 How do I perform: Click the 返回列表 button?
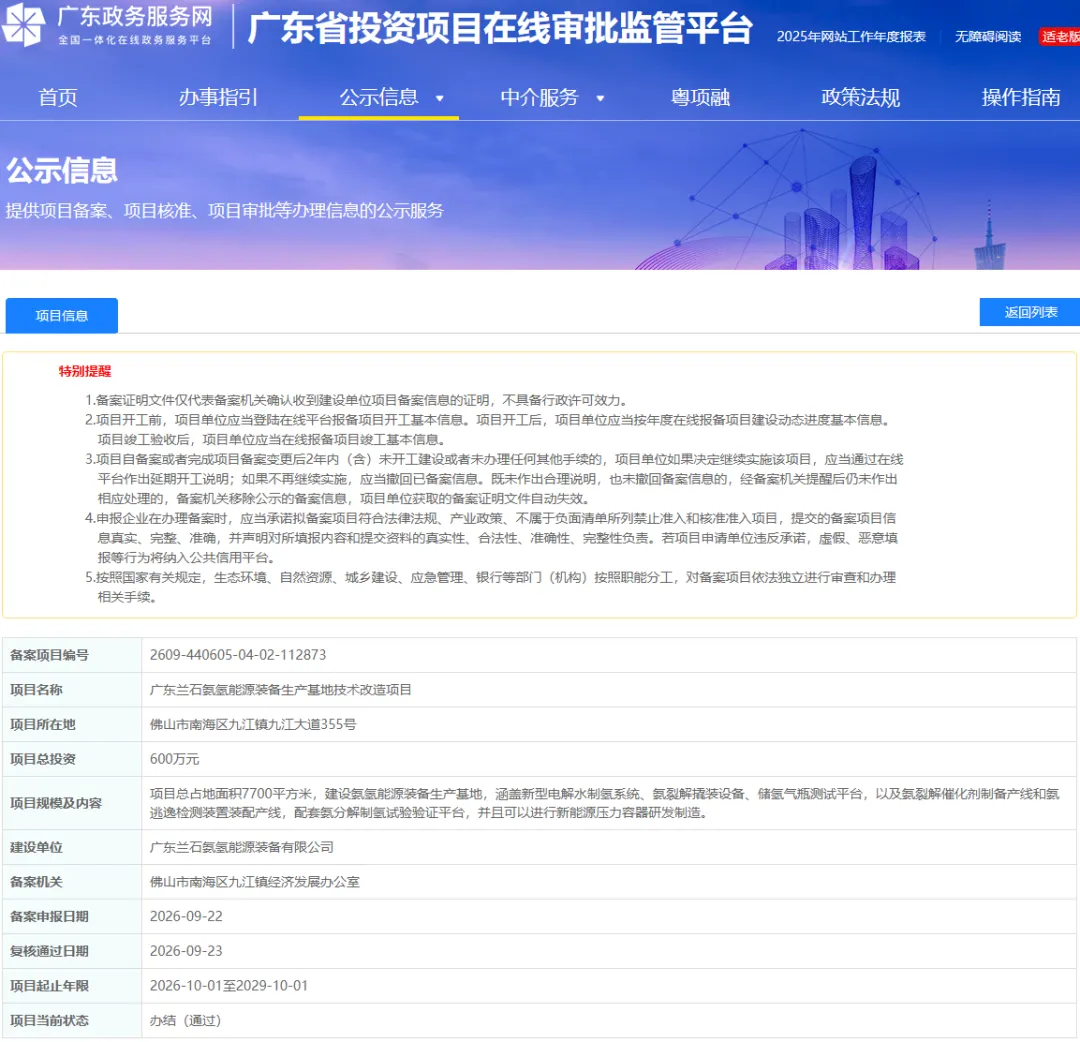click(1030, 312)
